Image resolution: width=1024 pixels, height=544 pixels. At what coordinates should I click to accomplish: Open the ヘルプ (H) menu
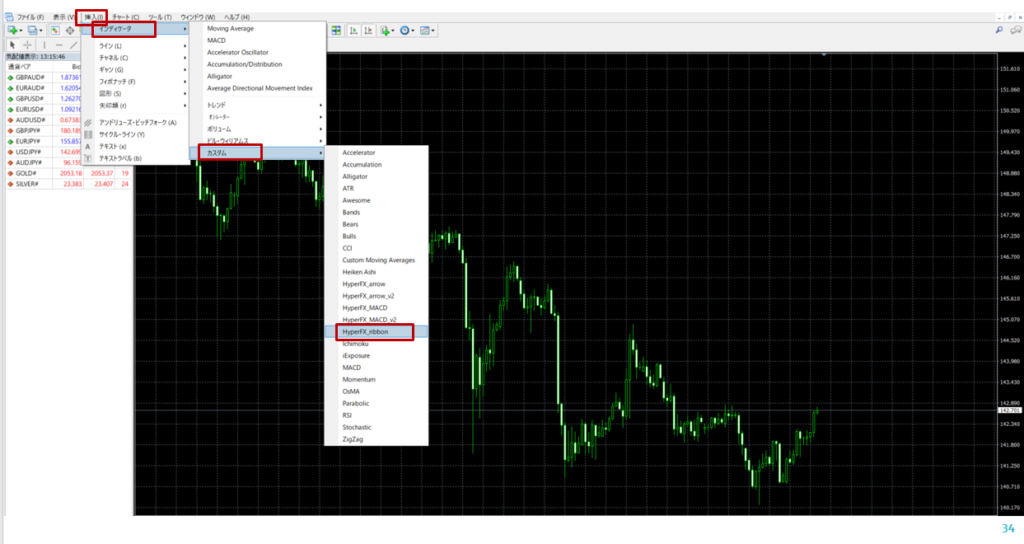click(x=237, y=18)
